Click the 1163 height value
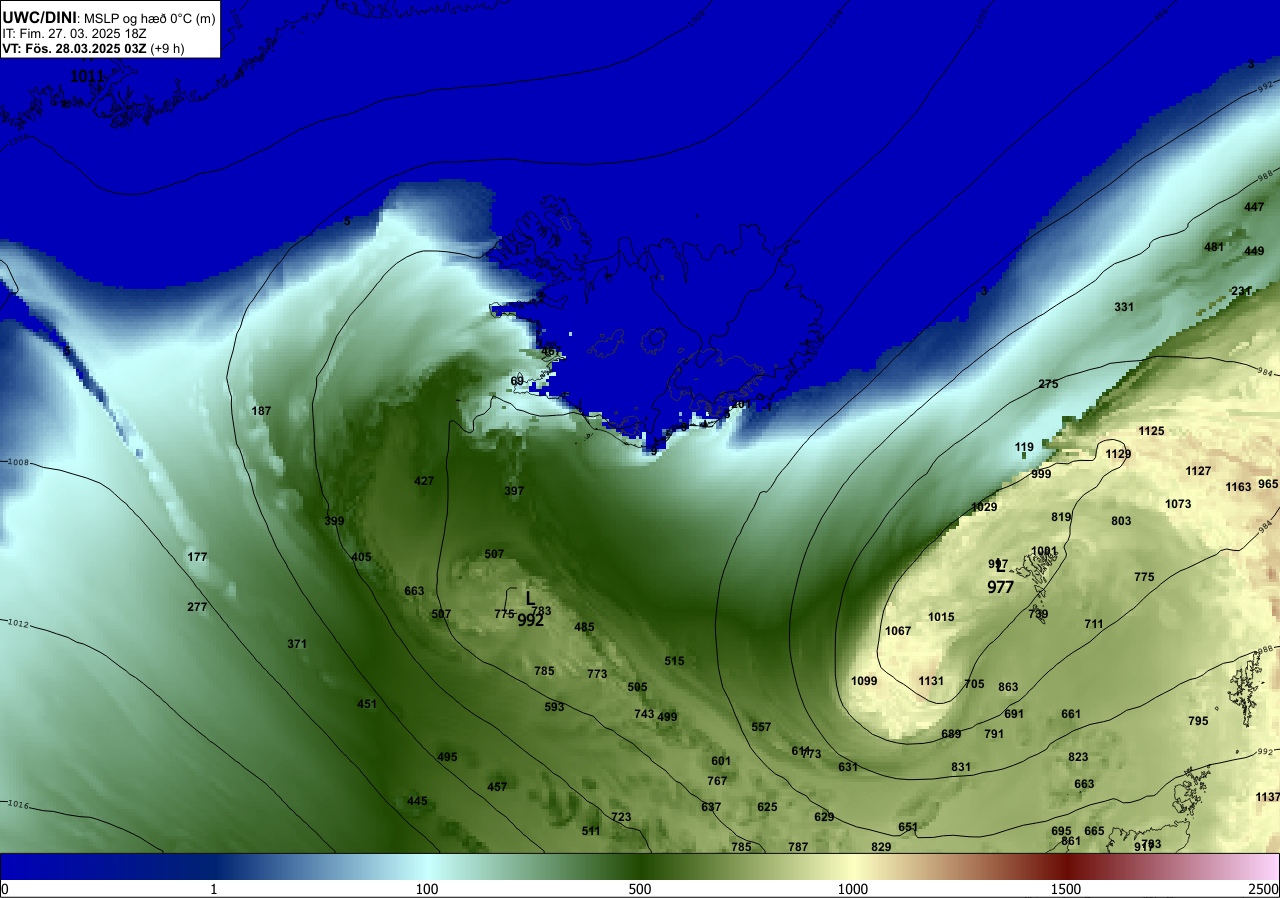 tap(1238, 487)
